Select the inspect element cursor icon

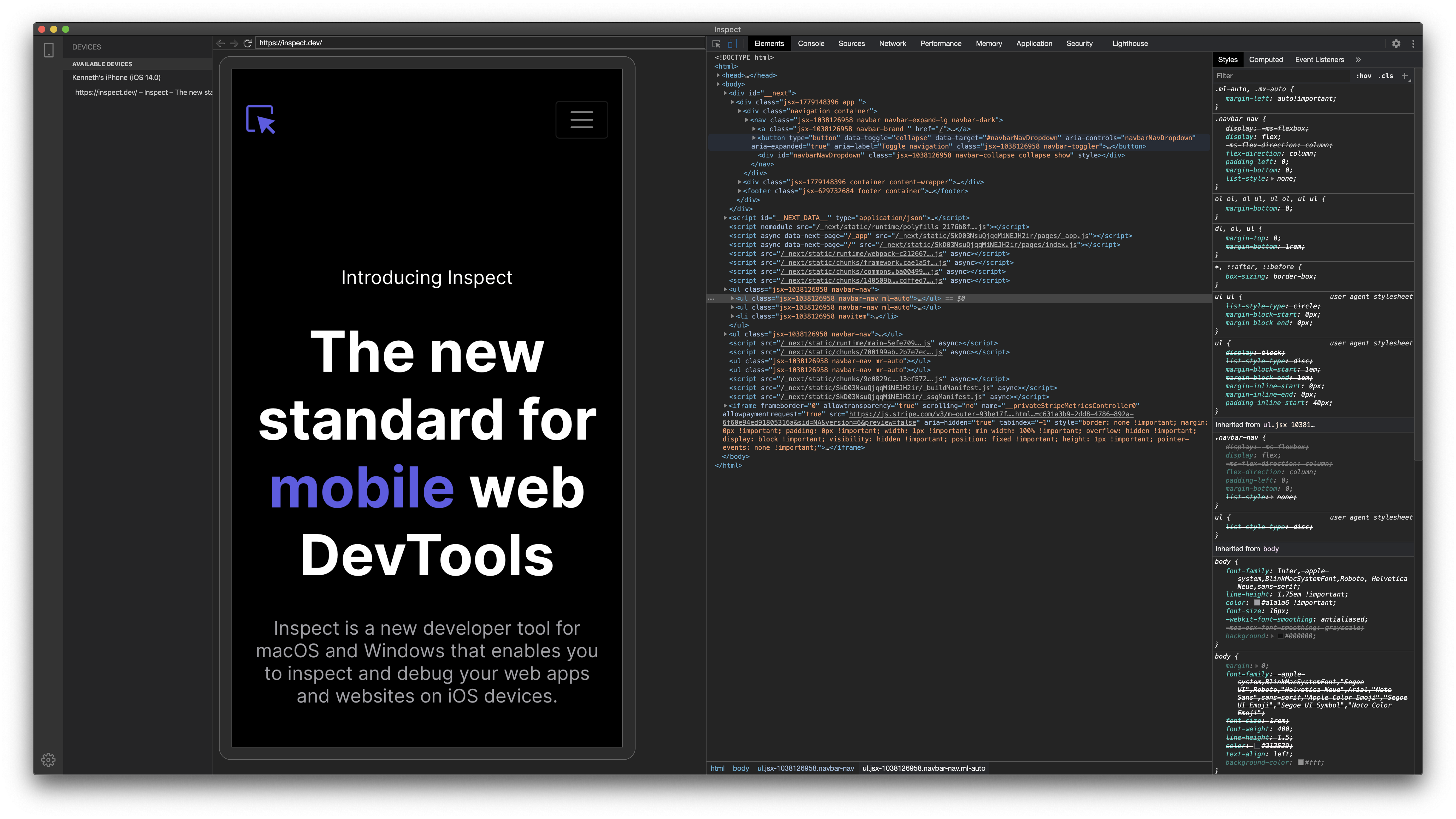[x=715, y=44]
